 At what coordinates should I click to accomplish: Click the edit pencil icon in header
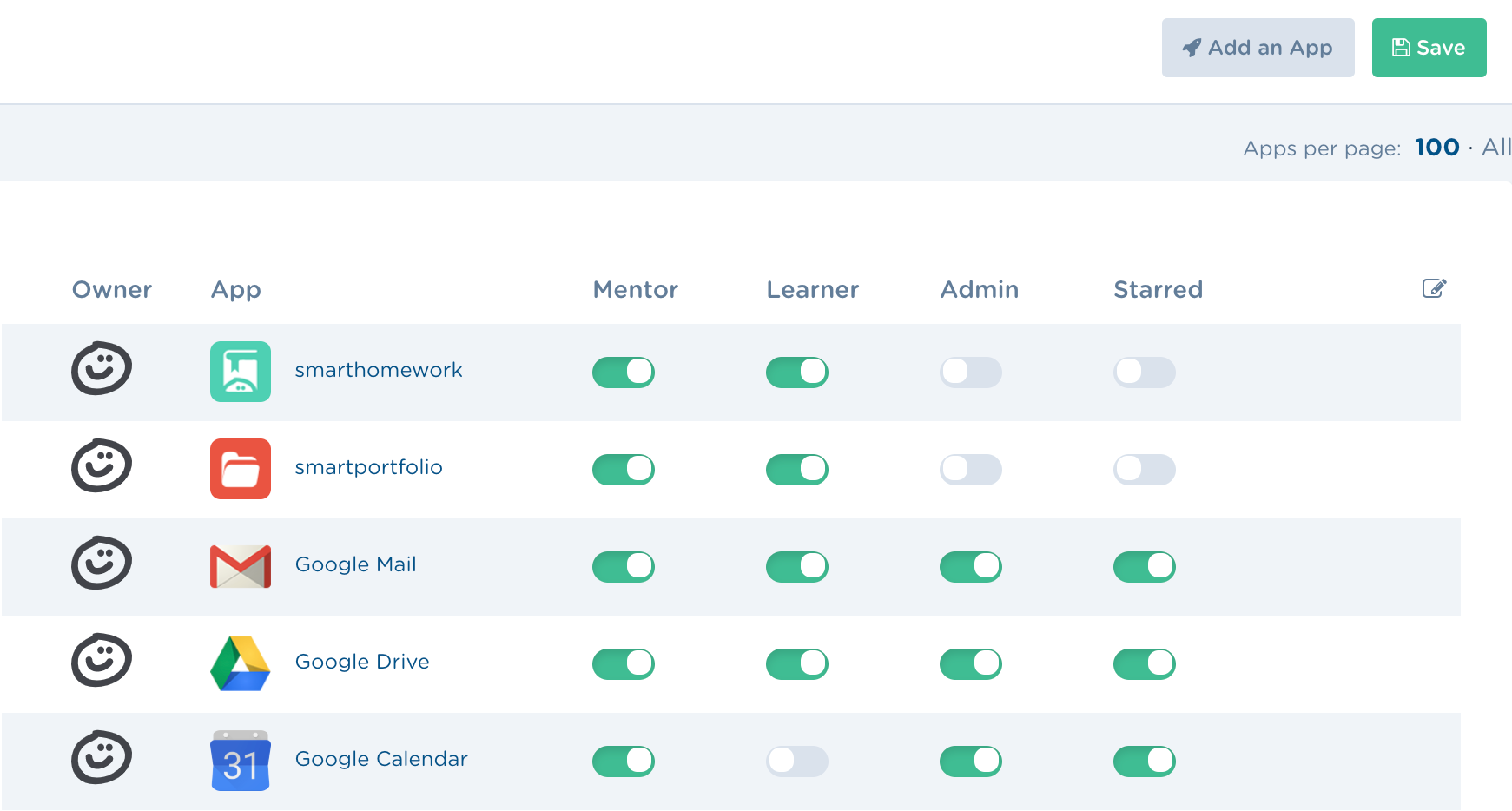coord(1434,288)
